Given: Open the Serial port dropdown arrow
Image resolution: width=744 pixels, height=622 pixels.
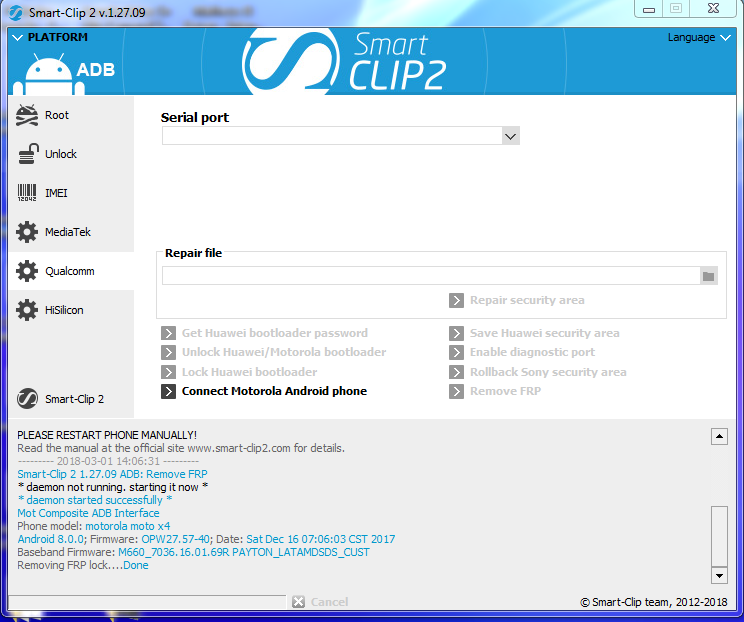Looking at the screenshot, I should click(511, 136).
